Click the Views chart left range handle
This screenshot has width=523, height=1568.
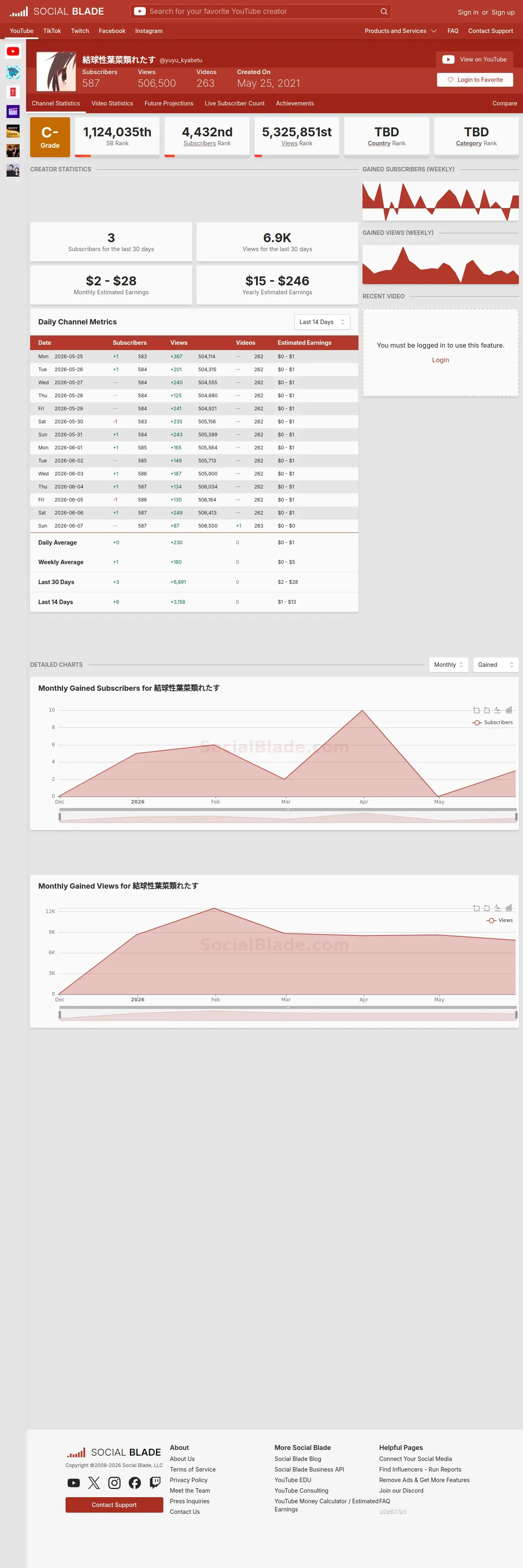point(59,1015)
